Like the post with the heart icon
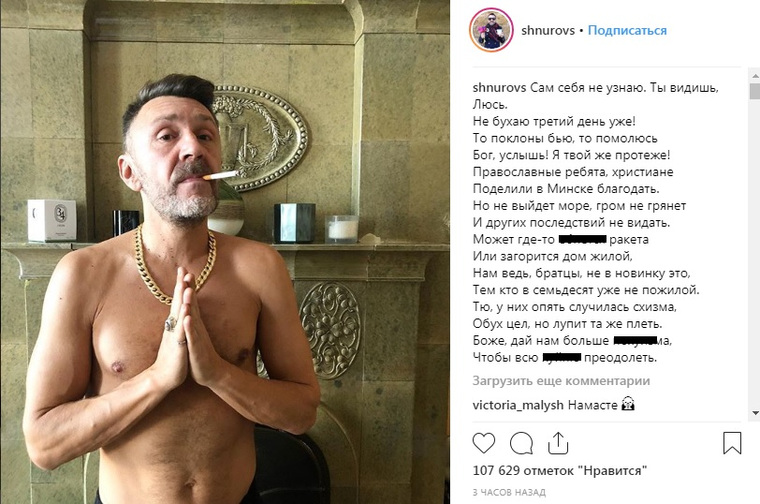Screen dimensions: 760x504 click(x=484, y=443)
